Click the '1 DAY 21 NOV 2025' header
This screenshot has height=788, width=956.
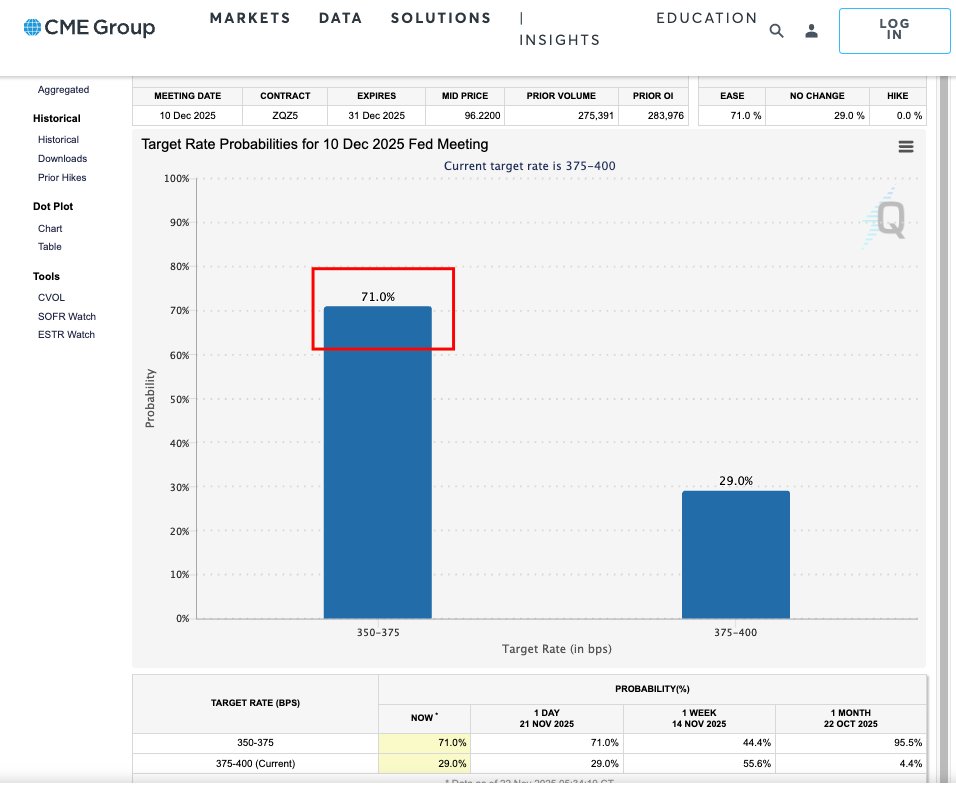coord(547,718)
